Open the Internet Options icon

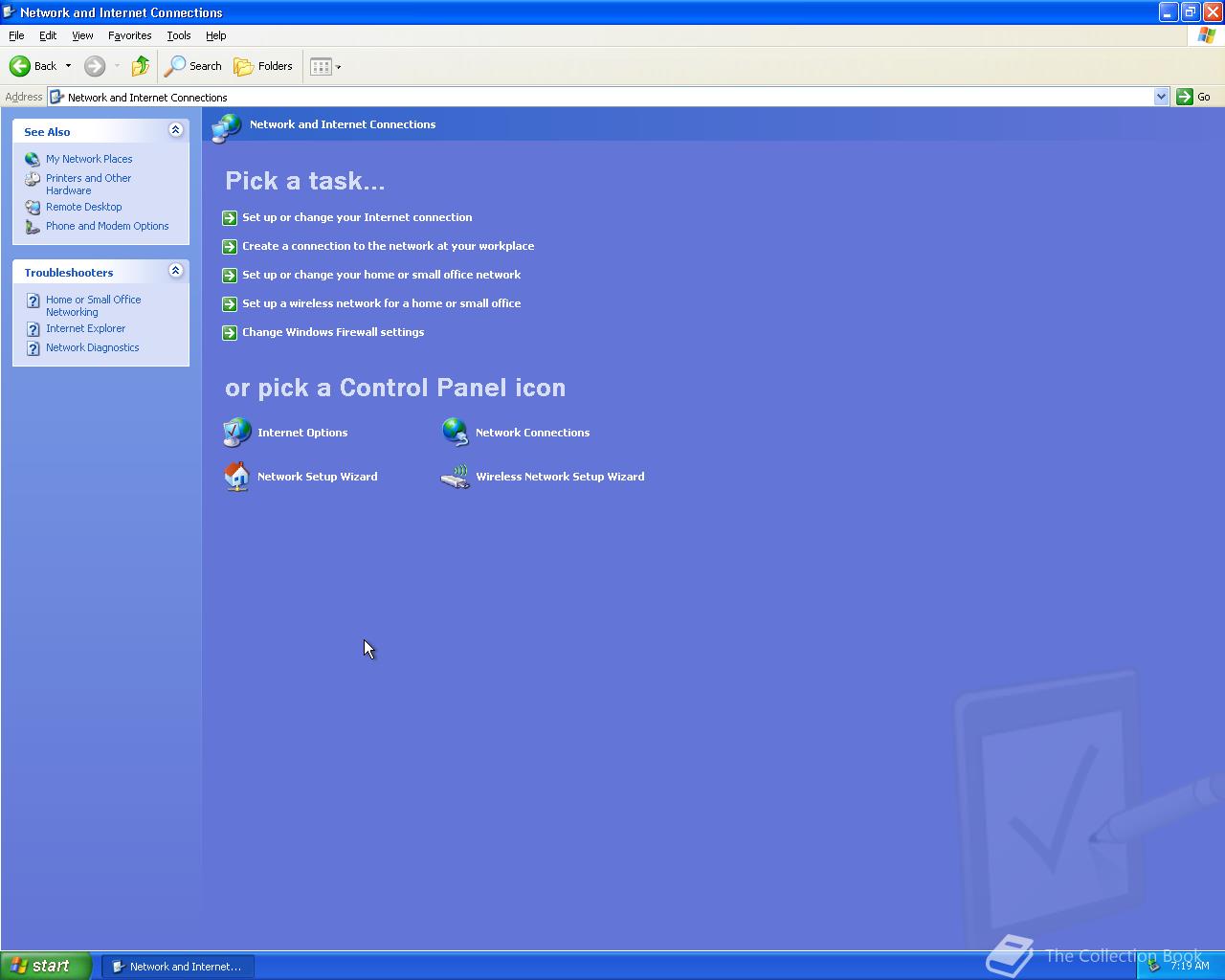pyautogui.click(x=236, y=433)
